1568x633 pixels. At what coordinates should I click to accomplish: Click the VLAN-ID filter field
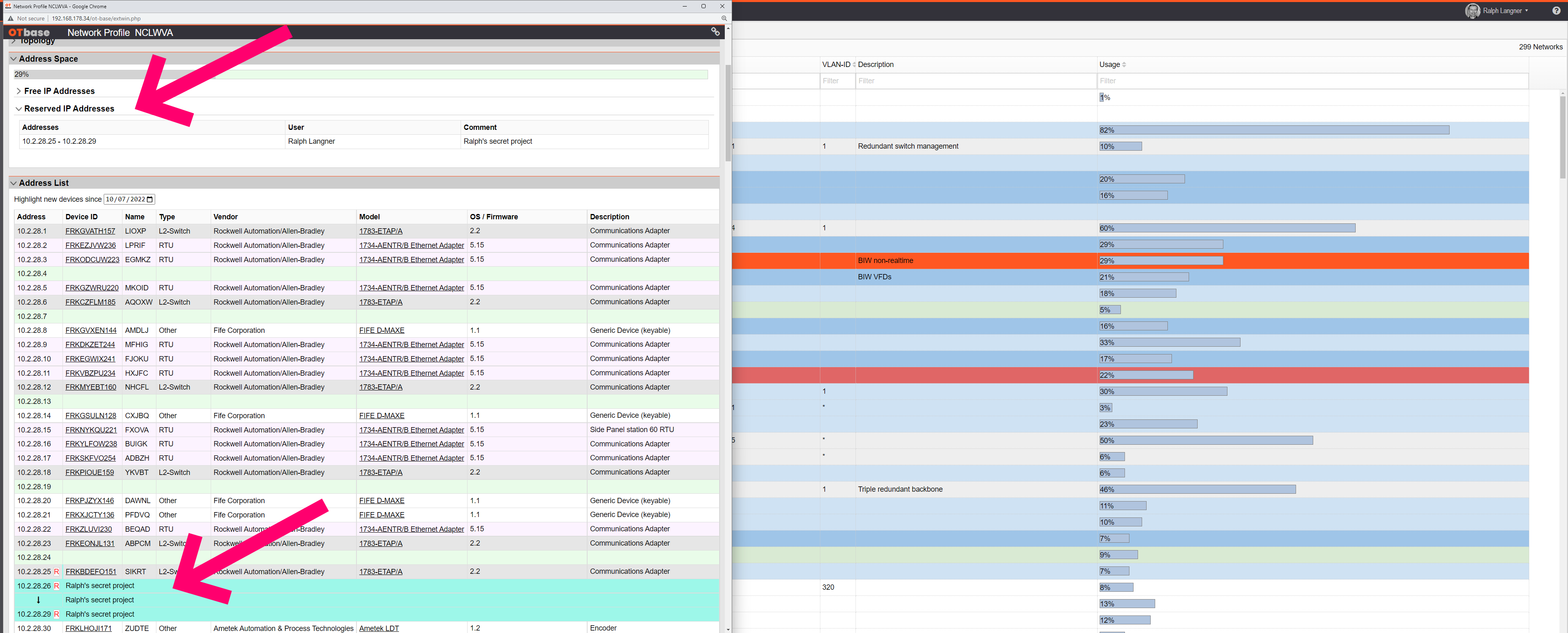pos(837,81)
